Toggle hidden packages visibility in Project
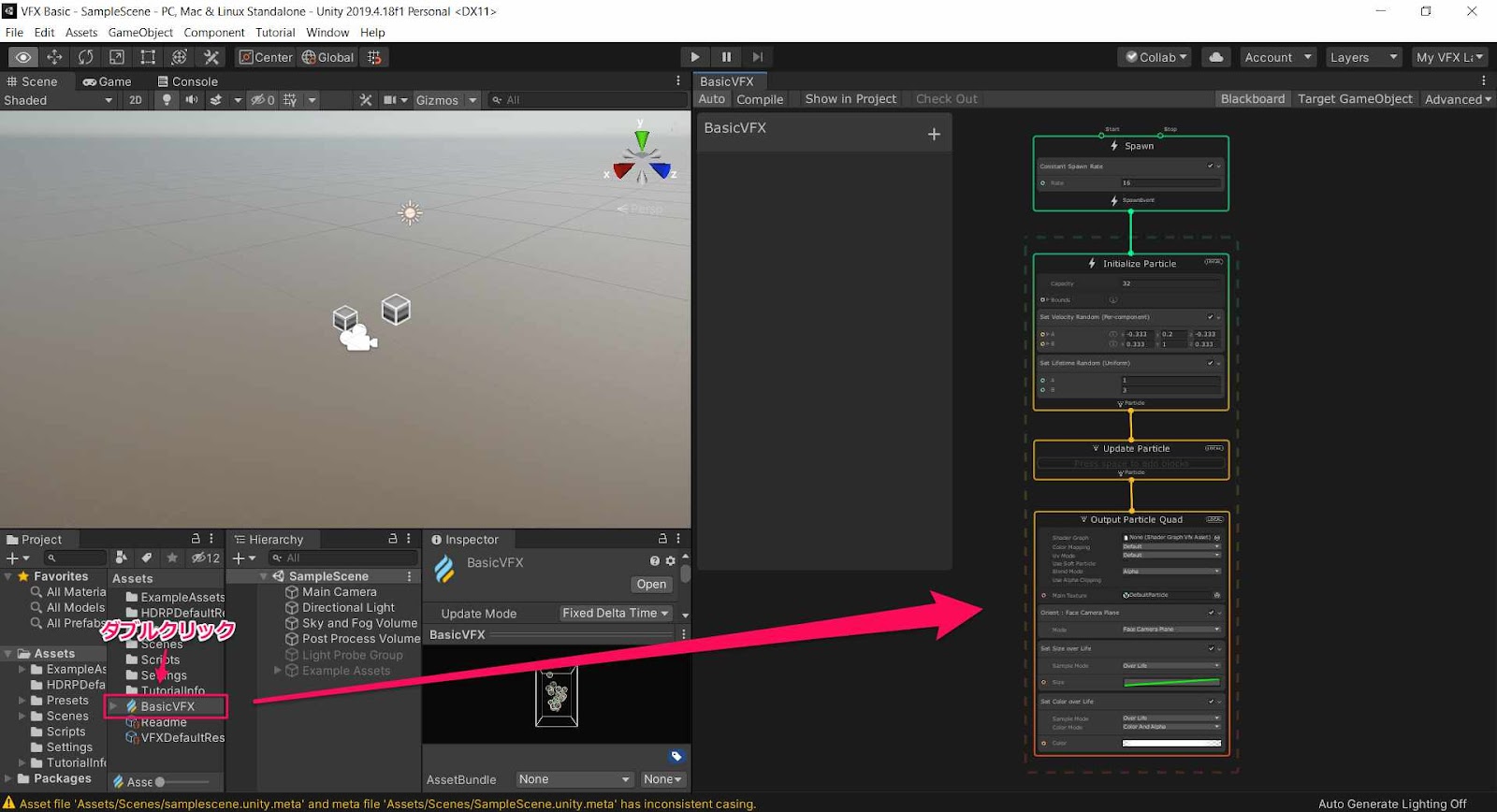 tap(206, 558)
